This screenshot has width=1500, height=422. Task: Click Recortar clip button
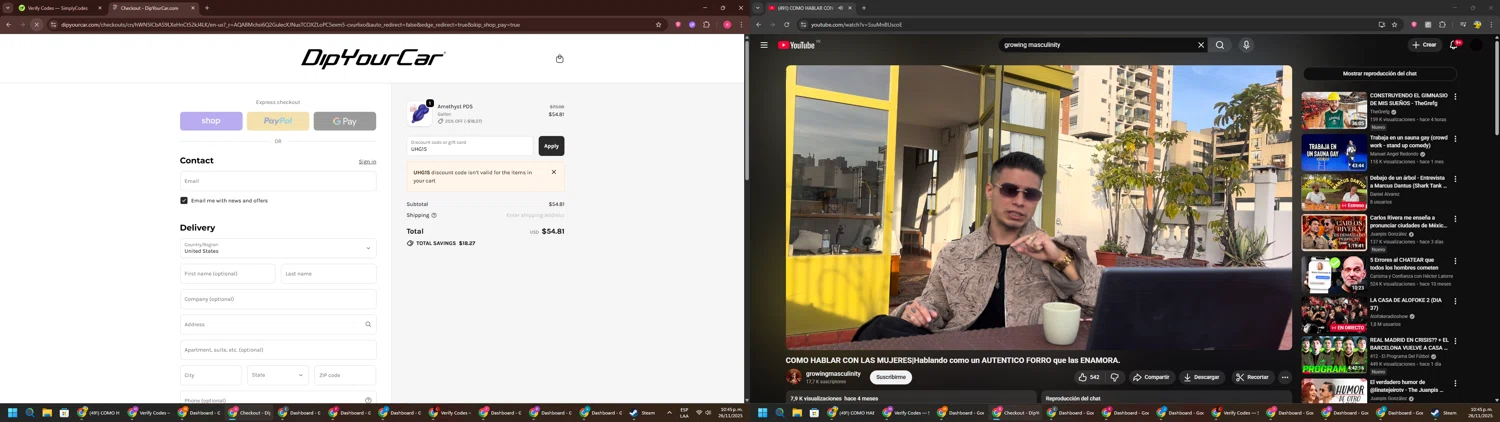[1252, 377]
